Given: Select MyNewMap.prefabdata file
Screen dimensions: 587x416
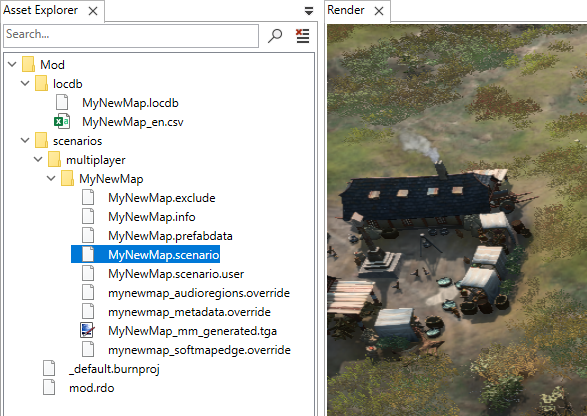Looking at the screenshot, I should click(170, 236).
